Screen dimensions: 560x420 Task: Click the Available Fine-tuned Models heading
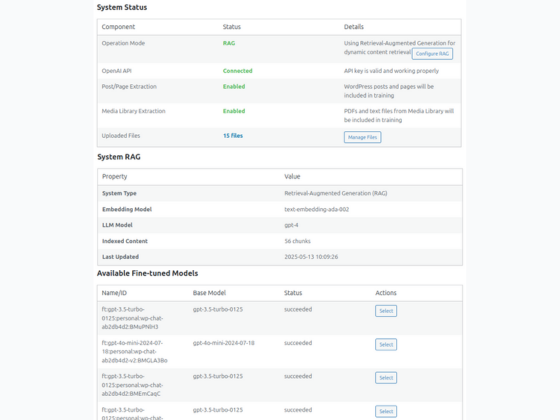coord(148,273)
